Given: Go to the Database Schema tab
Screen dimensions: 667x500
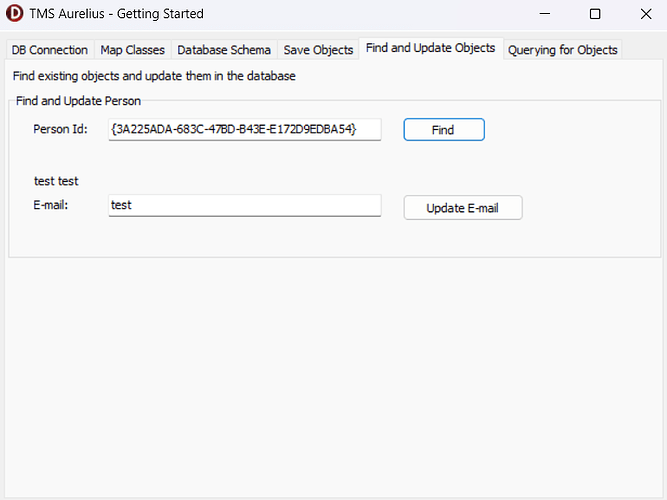Looking at the screenshot, I should click(x=224, y=50).
